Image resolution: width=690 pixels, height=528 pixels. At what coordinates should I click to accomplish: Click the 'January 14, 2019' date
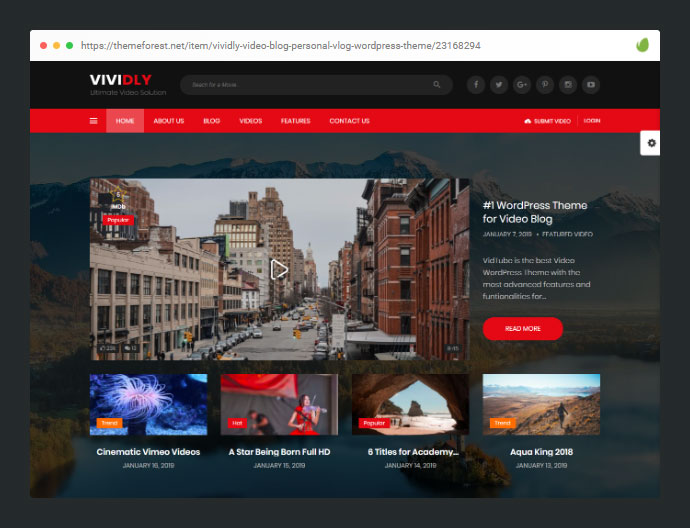(410, 466)
